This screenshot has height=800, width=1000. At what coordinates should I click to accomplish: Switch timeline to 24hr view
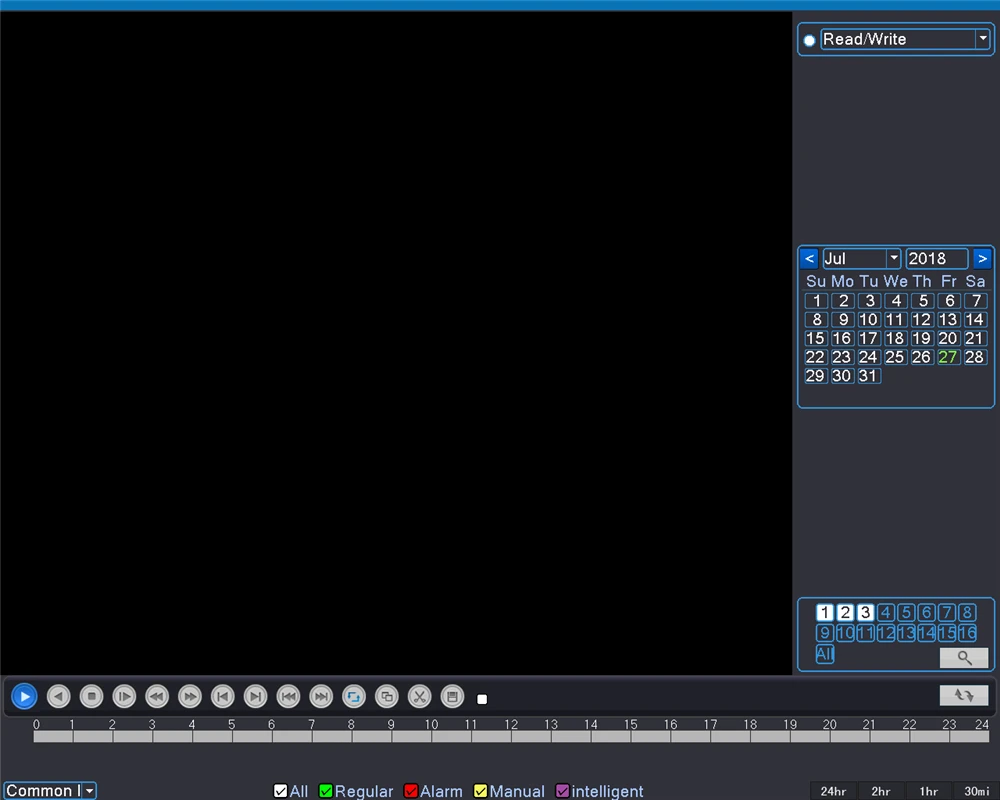[834, 791]
